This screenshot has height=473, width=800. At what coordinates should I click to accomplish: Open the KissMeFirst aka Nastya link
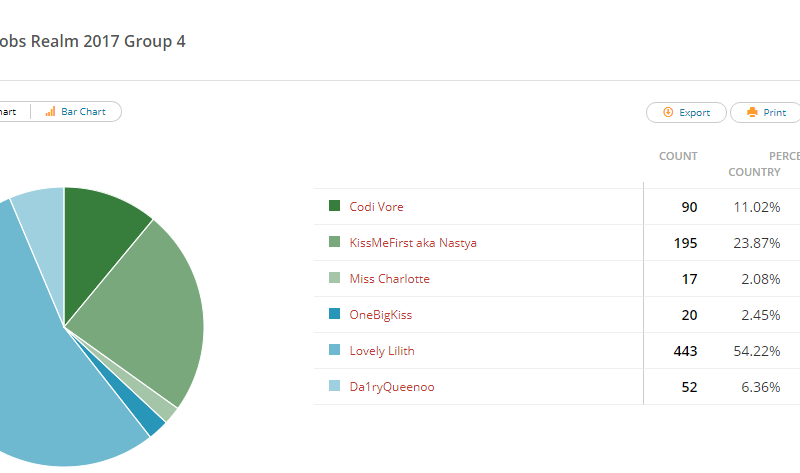(413, 243)
